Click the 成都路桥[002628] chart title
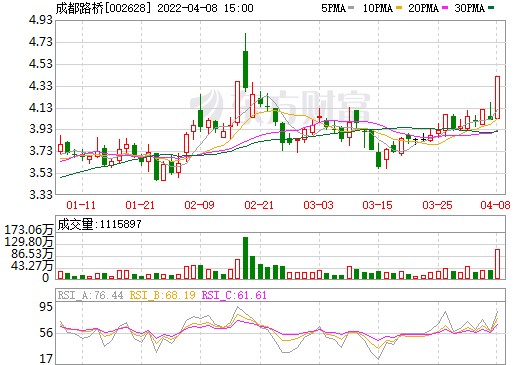The height and width of the screenshot is (365, 520). [x=103, y=8]
